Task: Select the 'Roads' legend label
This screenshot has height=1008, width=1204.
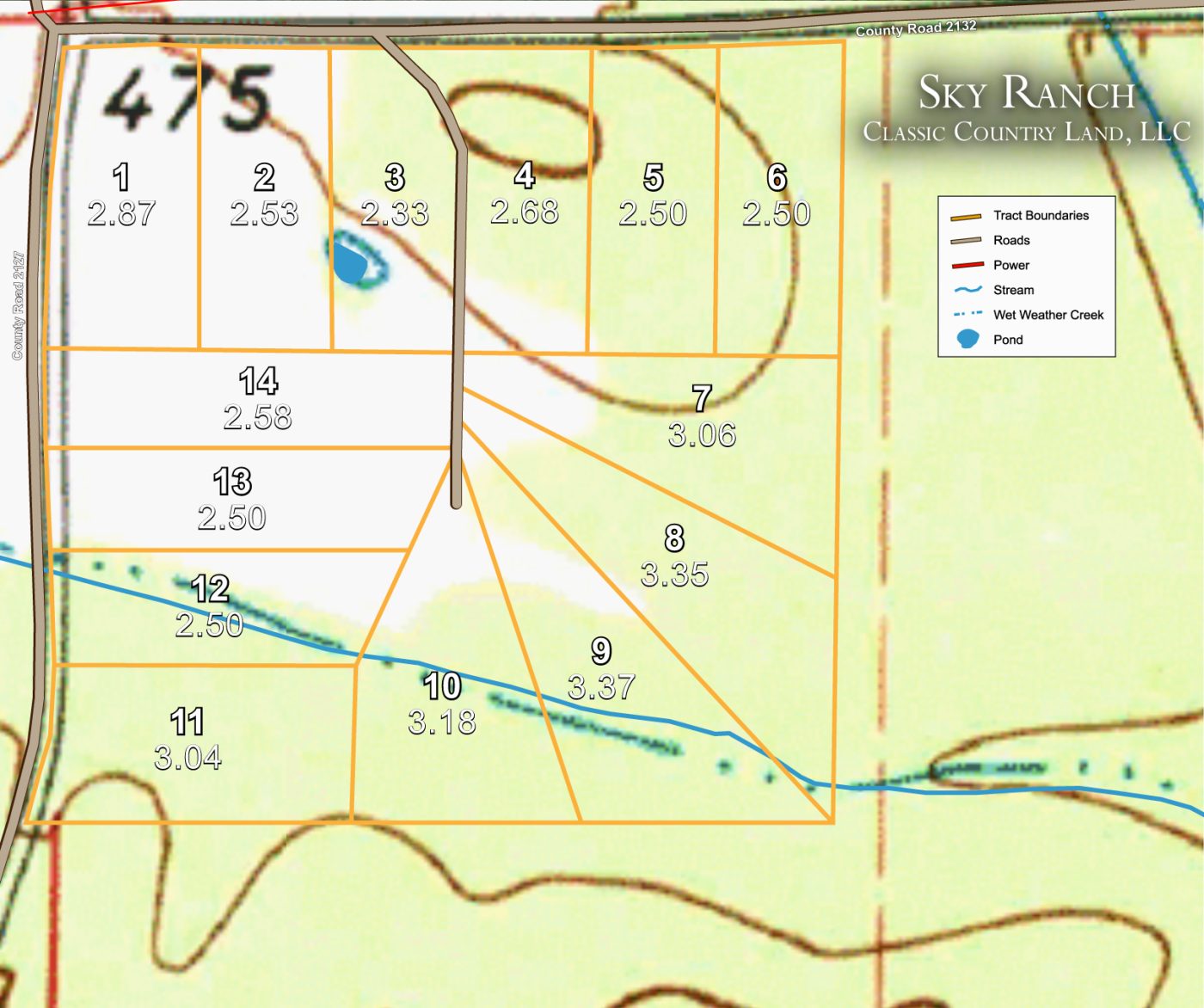Action: coord(1011,240)
